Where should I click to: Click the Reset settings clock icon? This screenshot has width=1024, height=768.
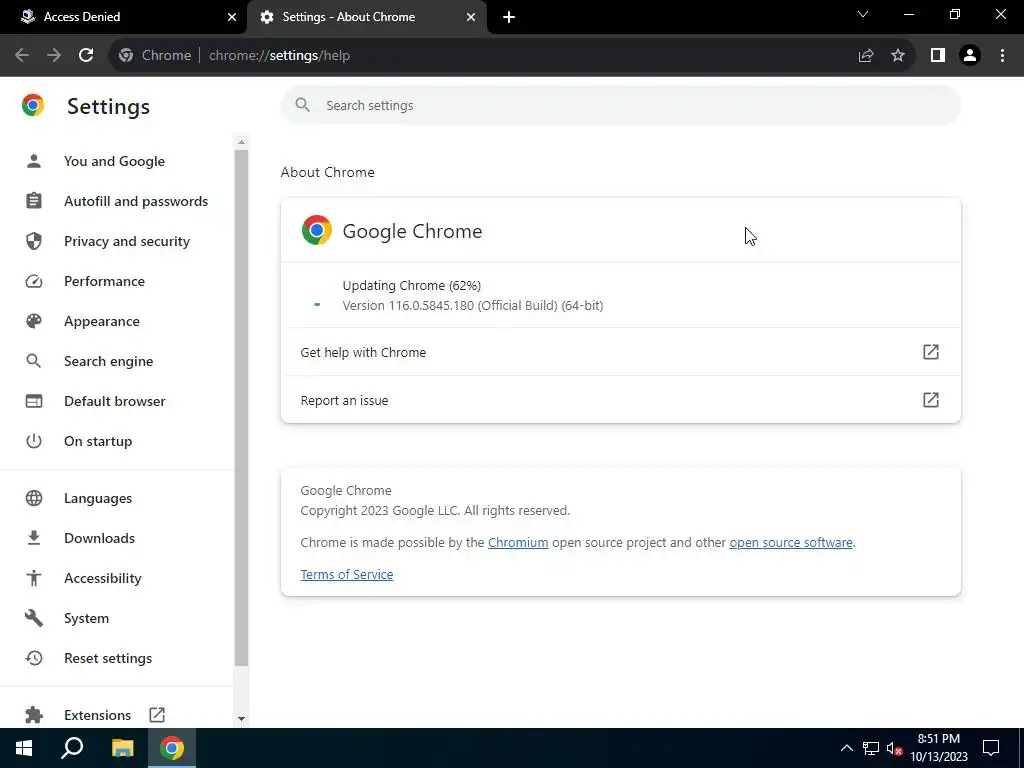click(x=34, y=658)
